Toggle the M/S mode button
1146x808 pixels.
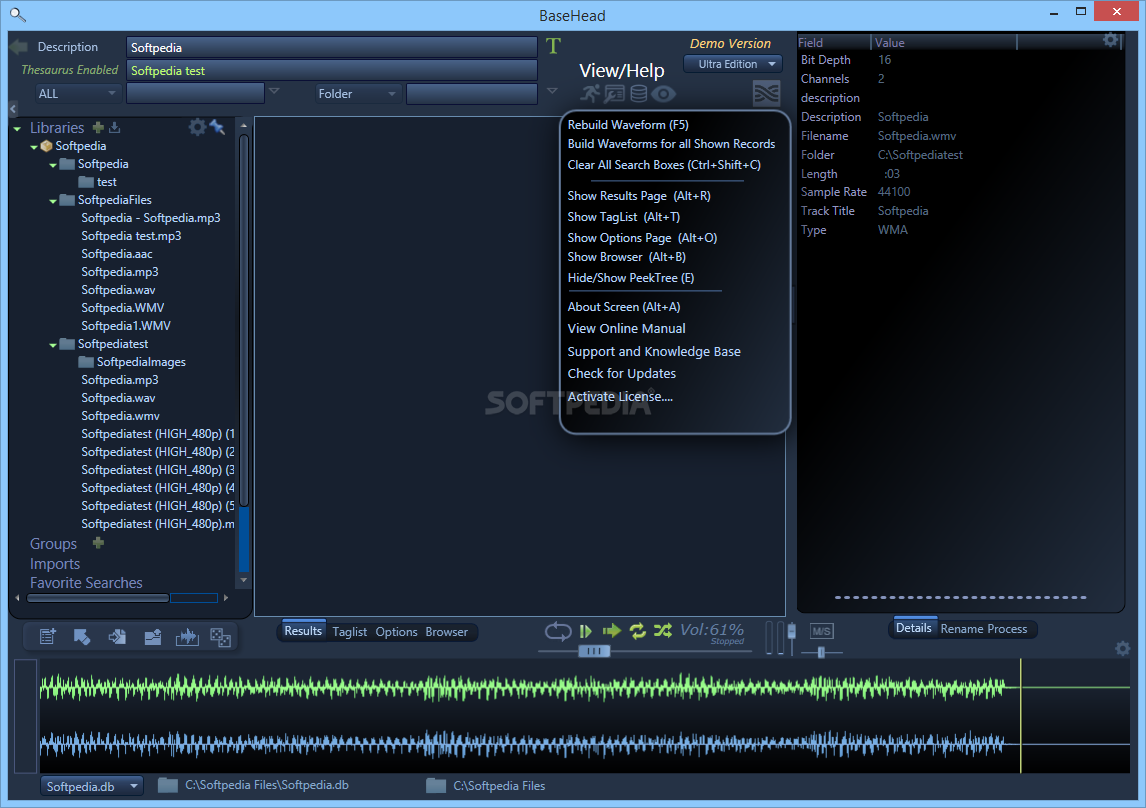pyautogui.click(x=821, y=631)
